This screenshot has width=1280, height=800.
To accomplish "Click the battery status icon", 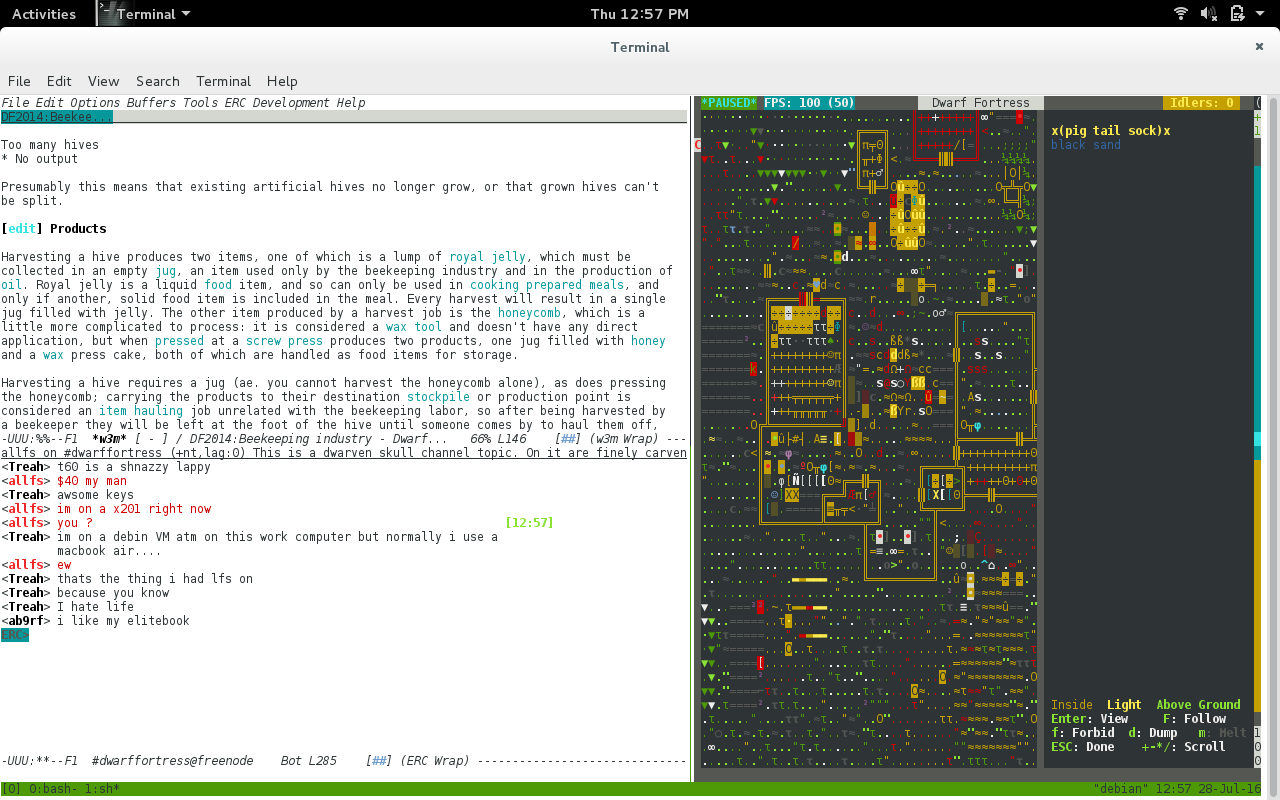I will click(1237, 14).
